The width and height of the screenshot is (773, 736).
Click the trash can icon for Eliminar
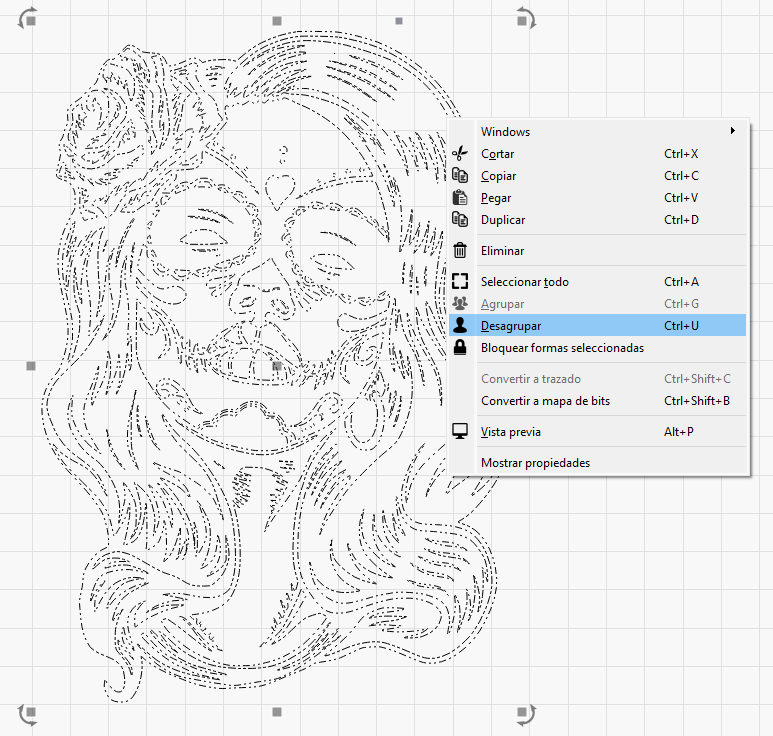pyautogui.click(x=460, y=251)
